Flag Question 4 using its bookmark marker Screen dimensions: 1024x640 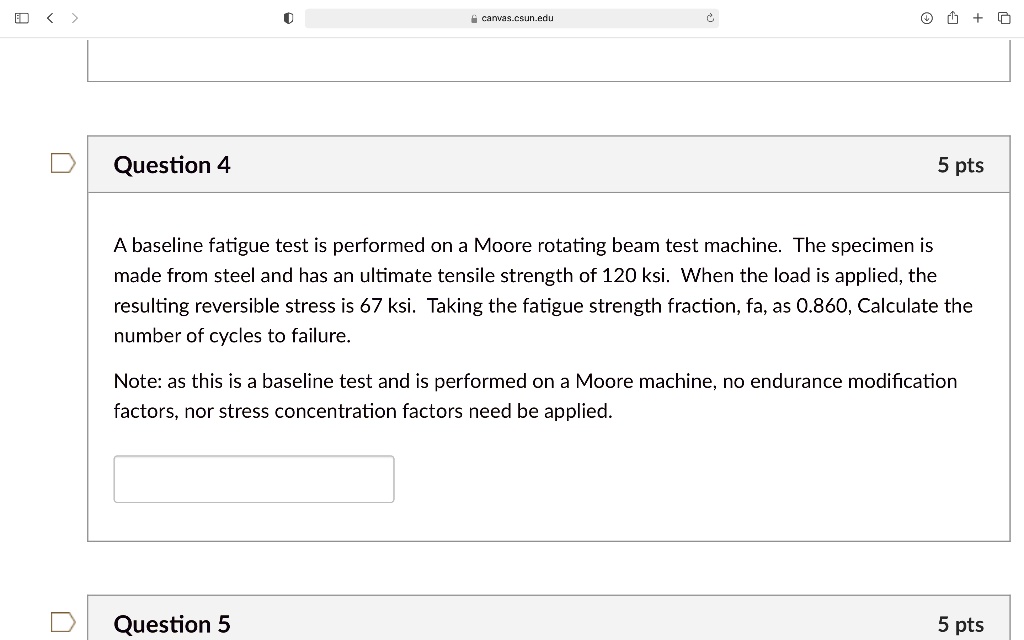[62, 160]
